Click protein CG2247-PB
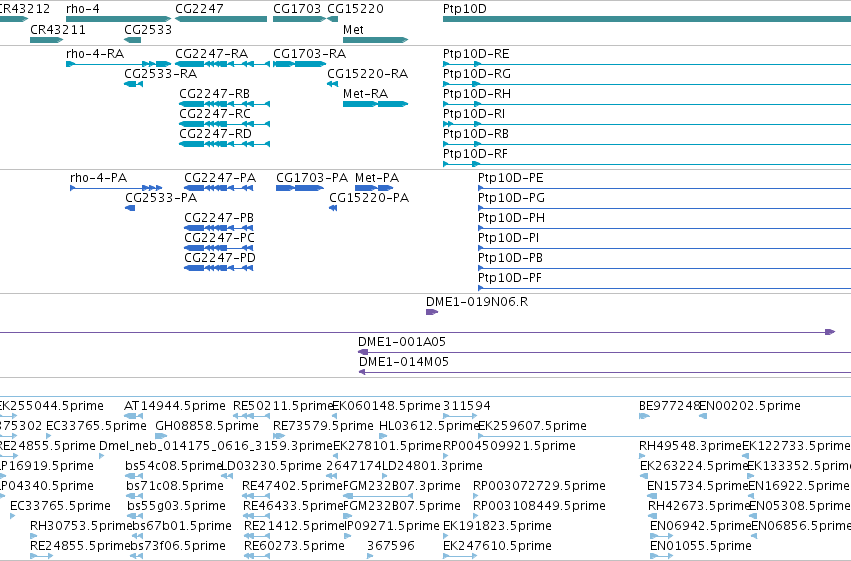The width and height of the screenshot is (851, 561). click(x=219, y=228)
